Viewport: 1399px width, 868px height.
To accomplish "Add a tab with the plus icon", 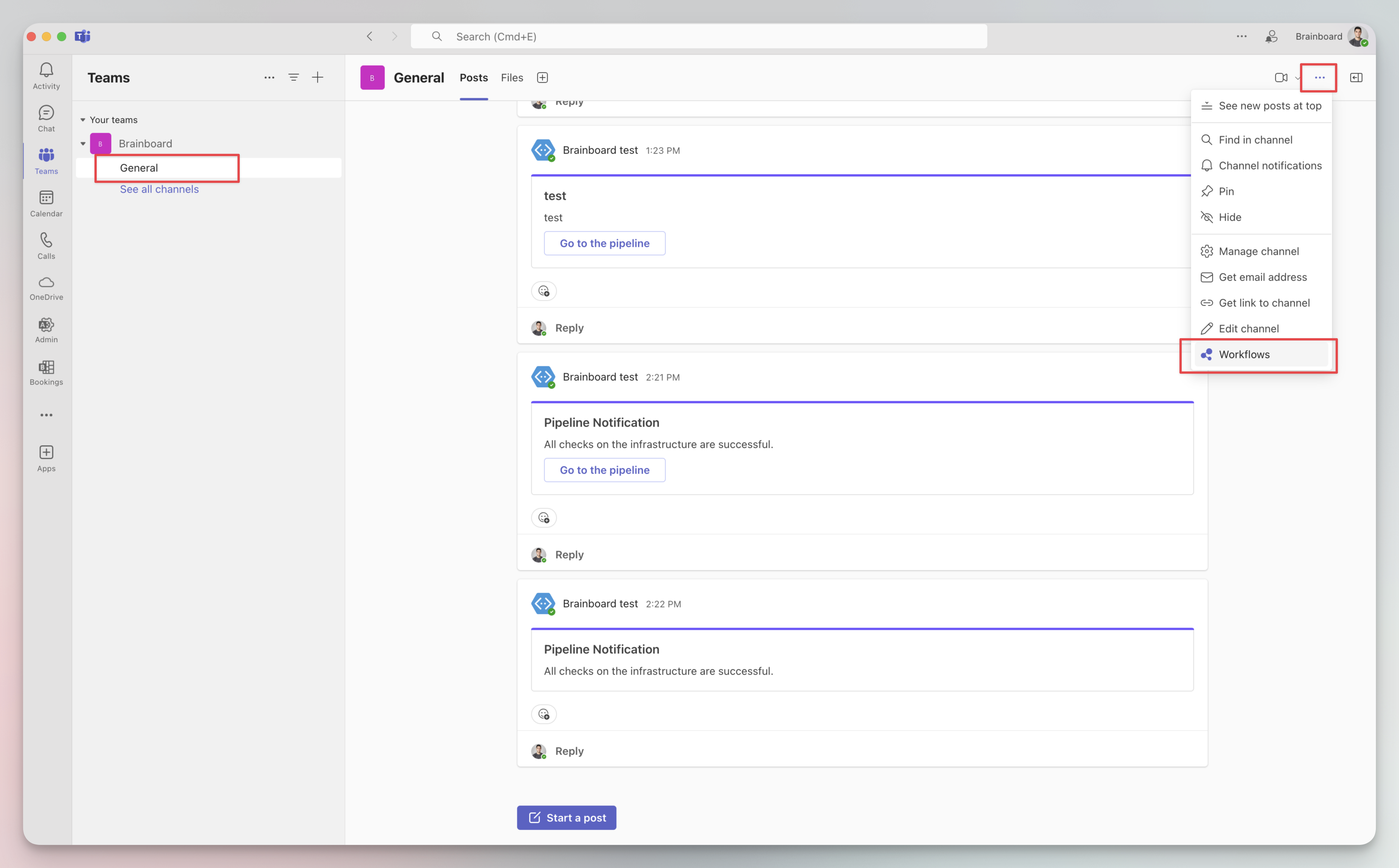I will tap(542, 77).
